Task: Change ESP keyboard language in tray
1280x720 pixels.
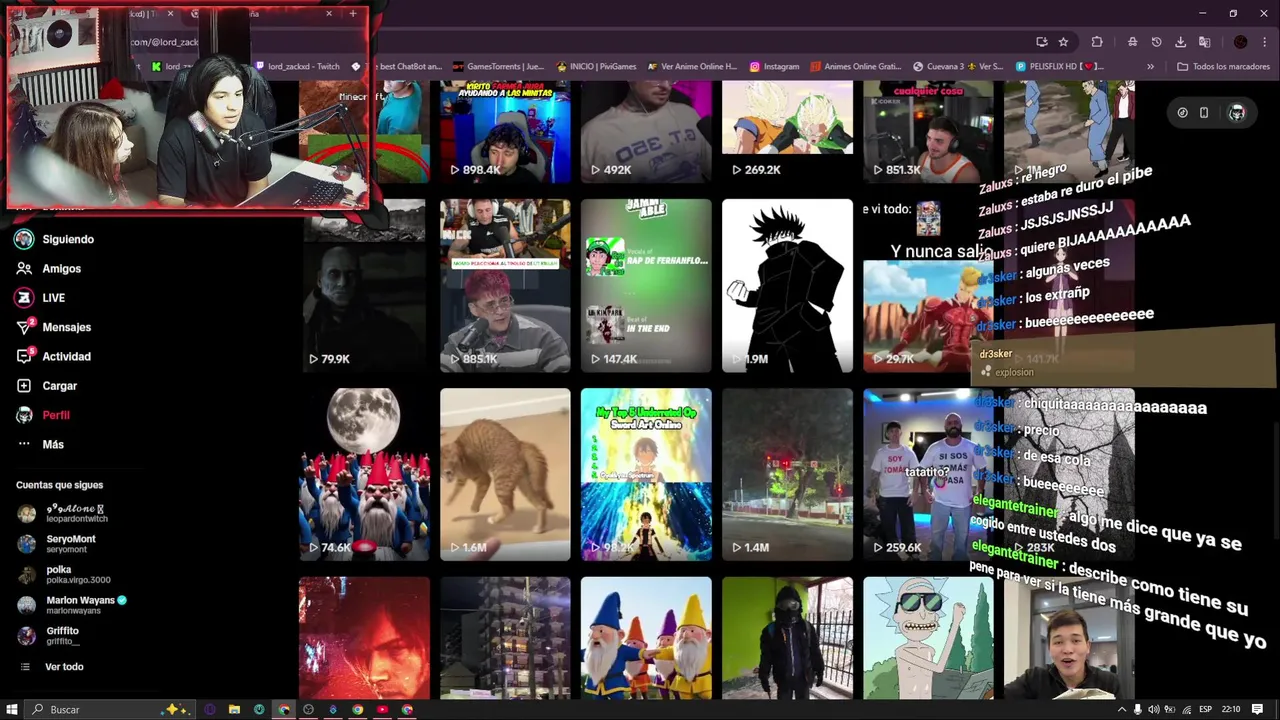Action: click(1205, 709)
